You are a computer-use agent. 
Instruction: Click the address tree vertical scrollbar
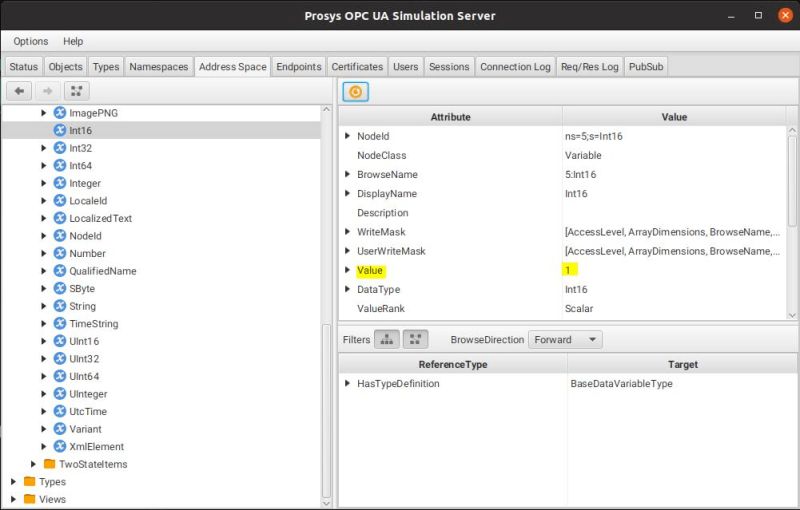click(327, 411)
